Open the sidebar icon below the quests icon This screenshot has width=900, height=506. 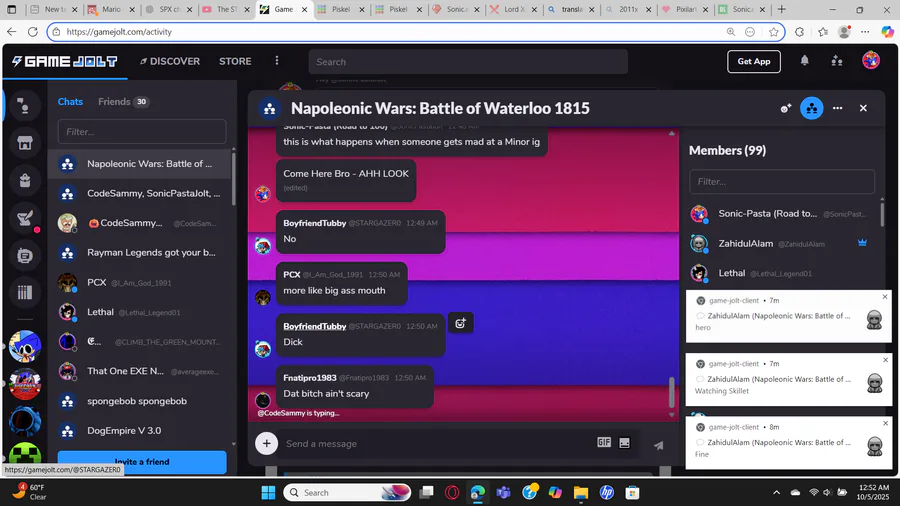24,255
